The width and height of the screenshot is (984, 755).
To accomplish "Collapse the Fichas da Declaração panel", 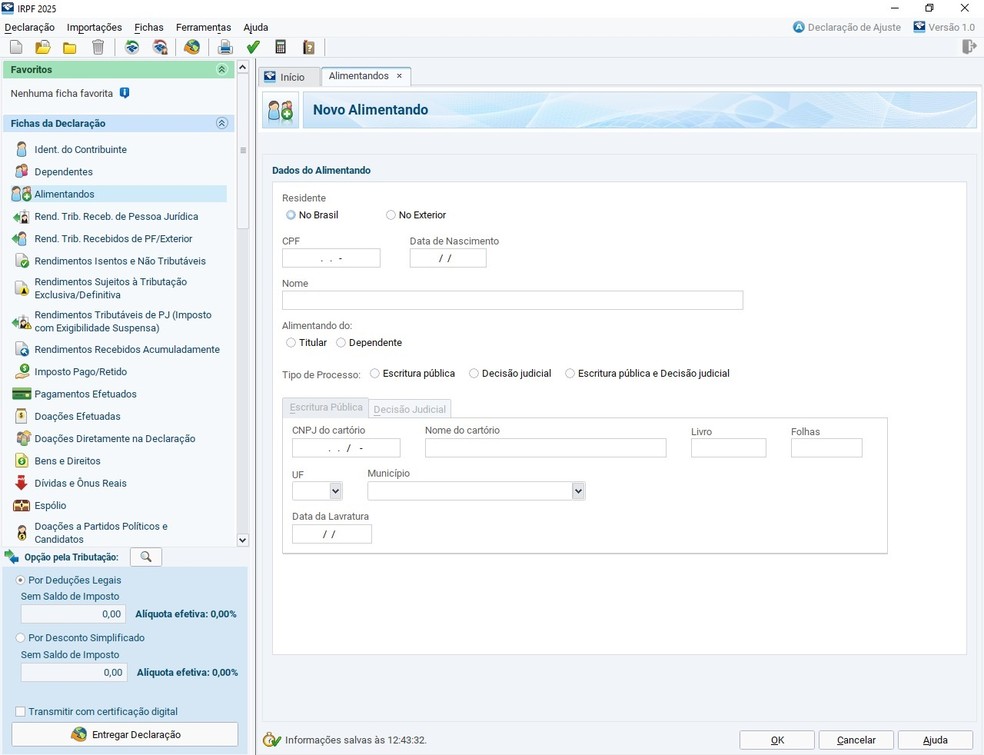I will click(222, 124).
